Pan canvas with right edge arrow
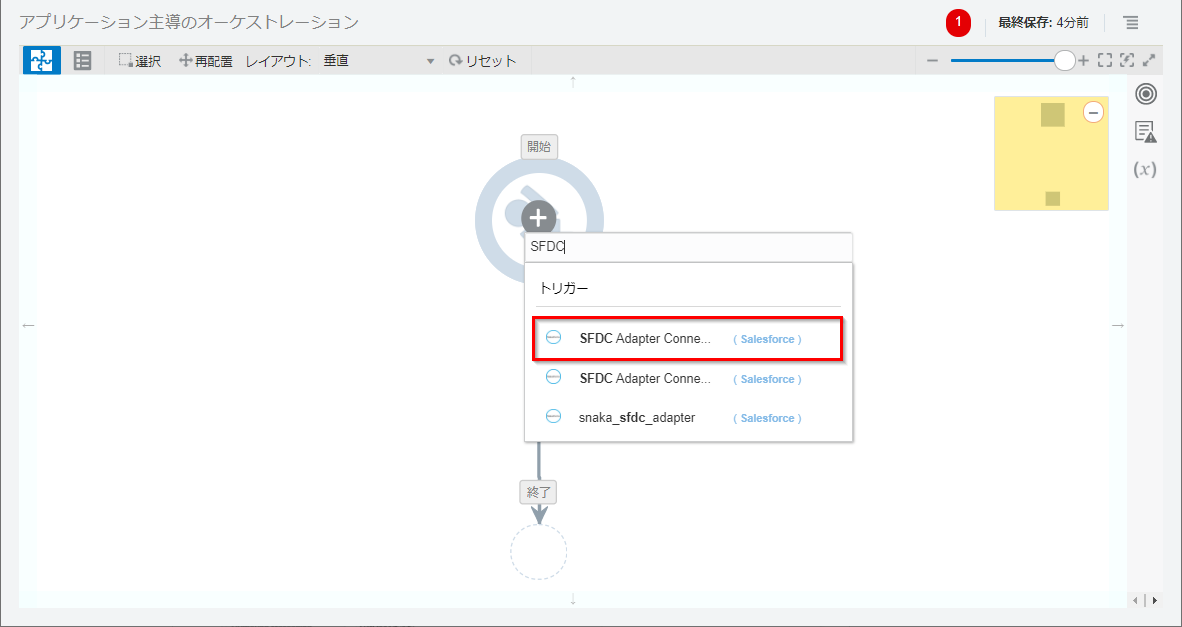The image size is (1182, 627). (x=1118, y=325)
